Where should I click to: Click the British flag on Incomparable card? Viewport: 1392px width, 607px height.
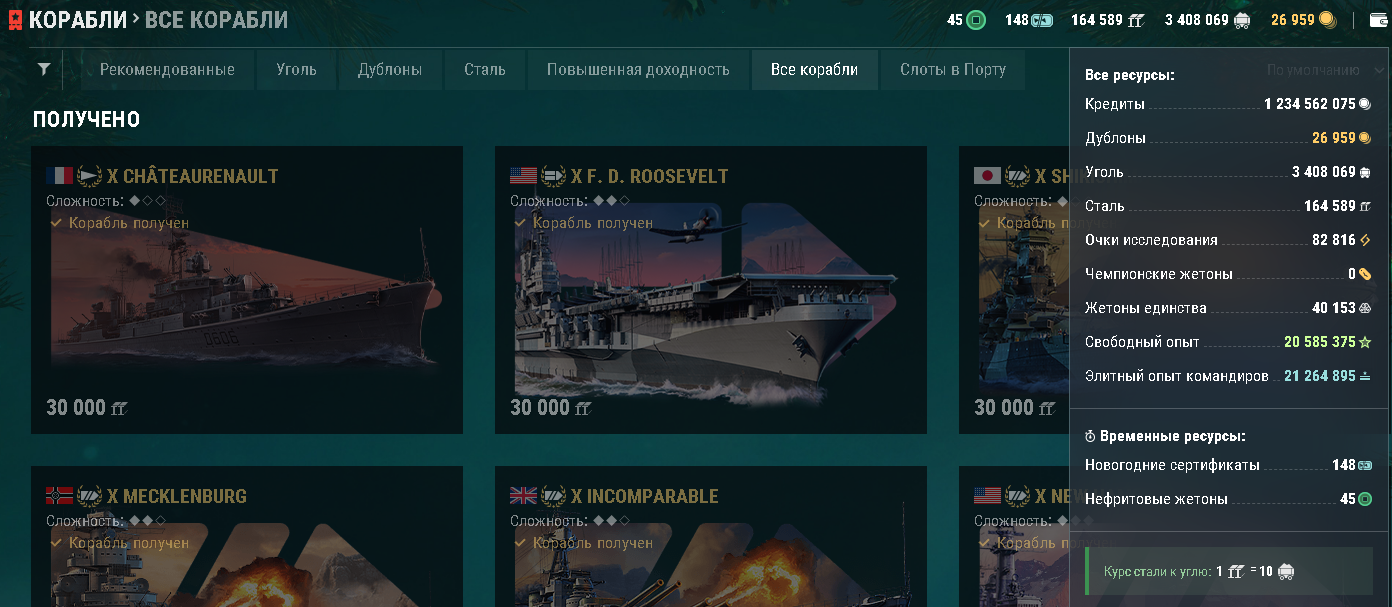pyautogui.click(x=523, y=496)
